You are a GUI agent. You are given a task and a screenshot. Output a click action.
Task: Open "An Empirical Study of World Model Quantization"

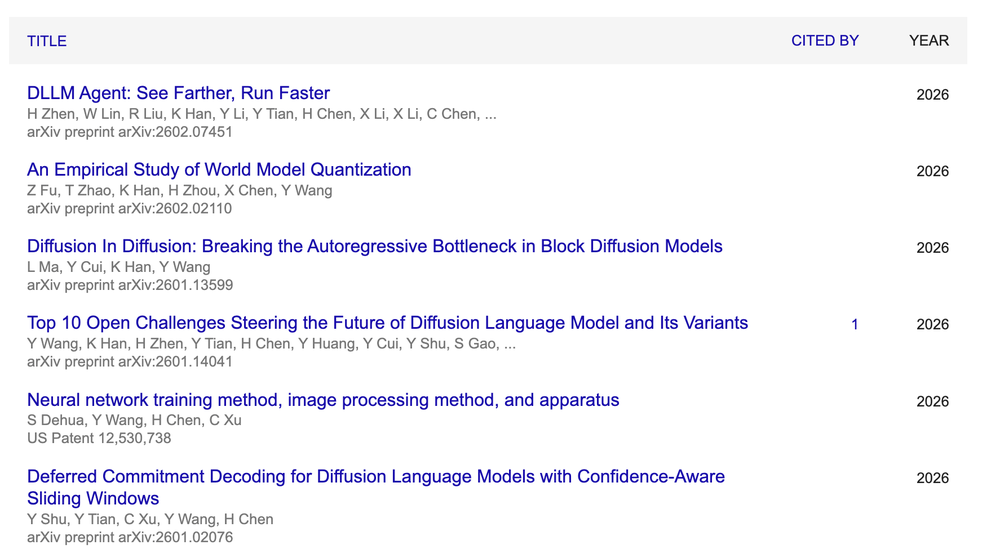[219, 170]
